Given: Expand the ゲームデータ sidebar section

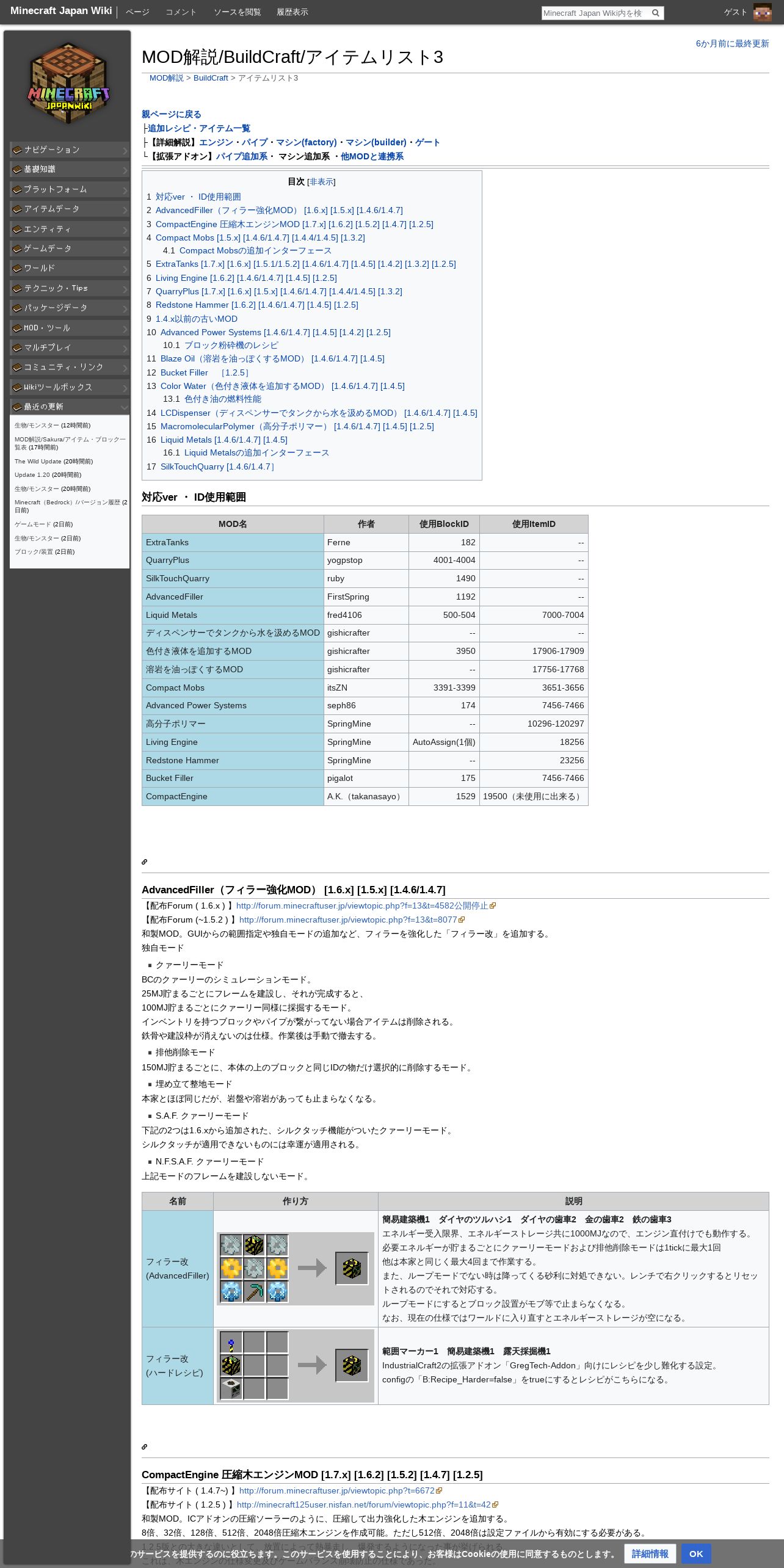Looking at the screenshot, I should (x=70, y=249).
